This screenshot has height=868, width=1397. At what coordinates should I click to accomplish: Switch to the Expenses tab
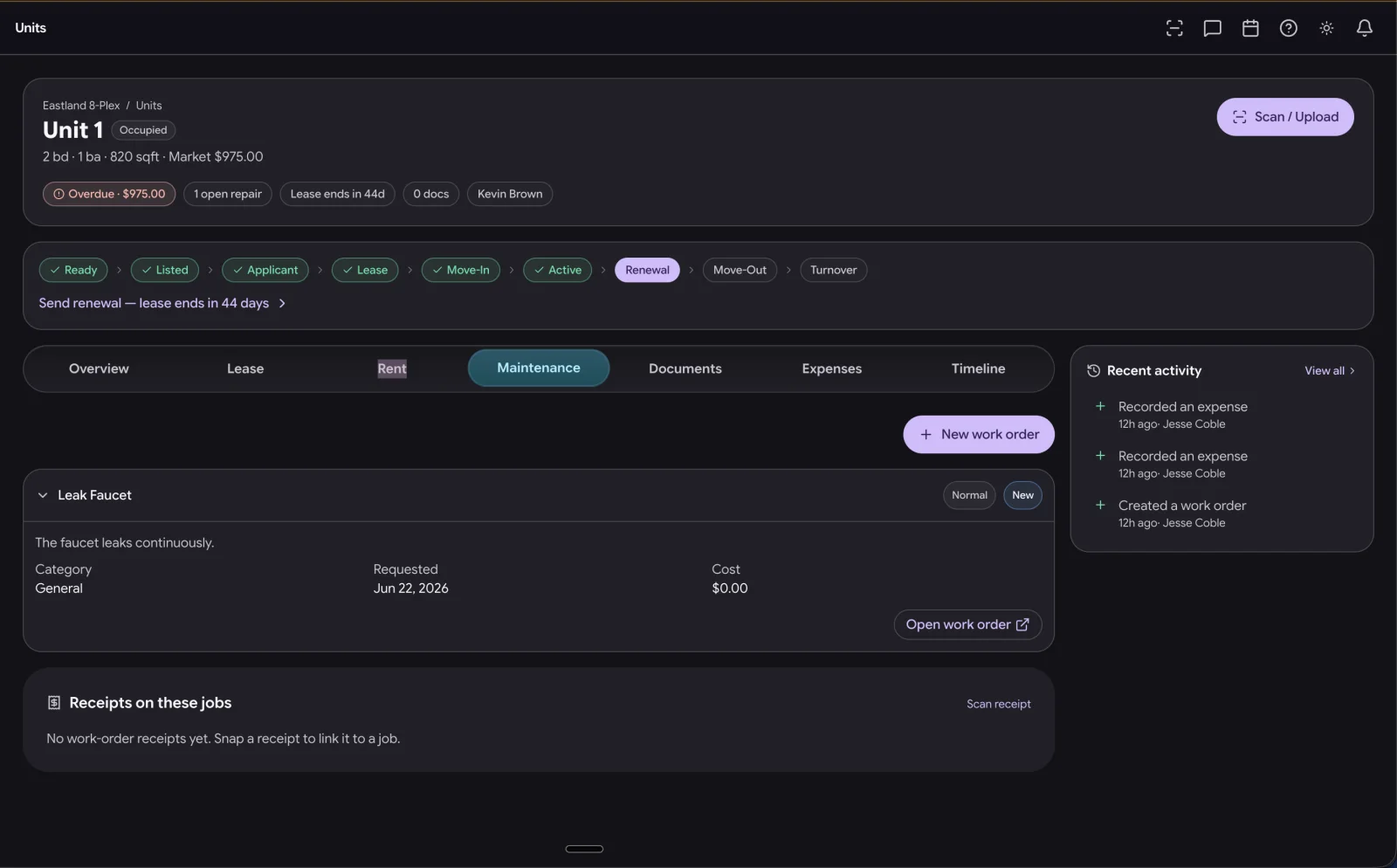[832, 369]
